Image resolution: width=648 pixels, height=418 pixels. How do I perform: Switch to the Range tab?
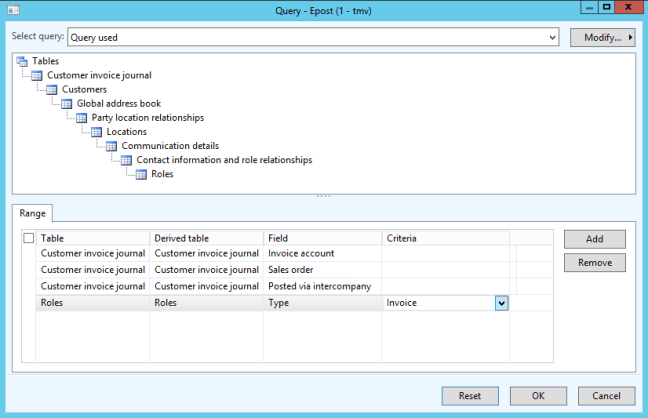(x=32, y=213)
